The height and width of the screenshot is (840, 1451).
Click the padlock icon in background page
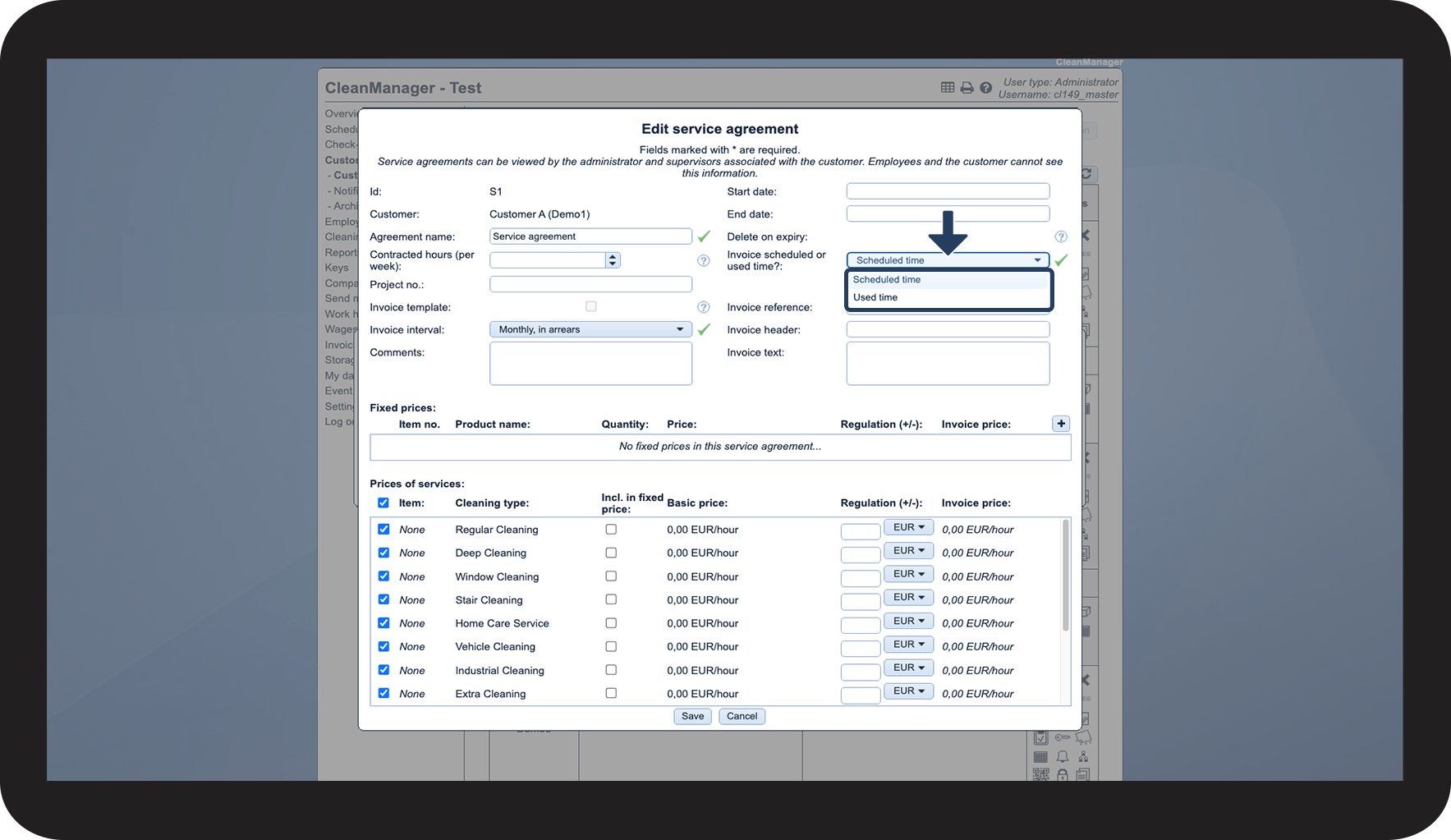pyautogui.click(x=1063, y=774)
